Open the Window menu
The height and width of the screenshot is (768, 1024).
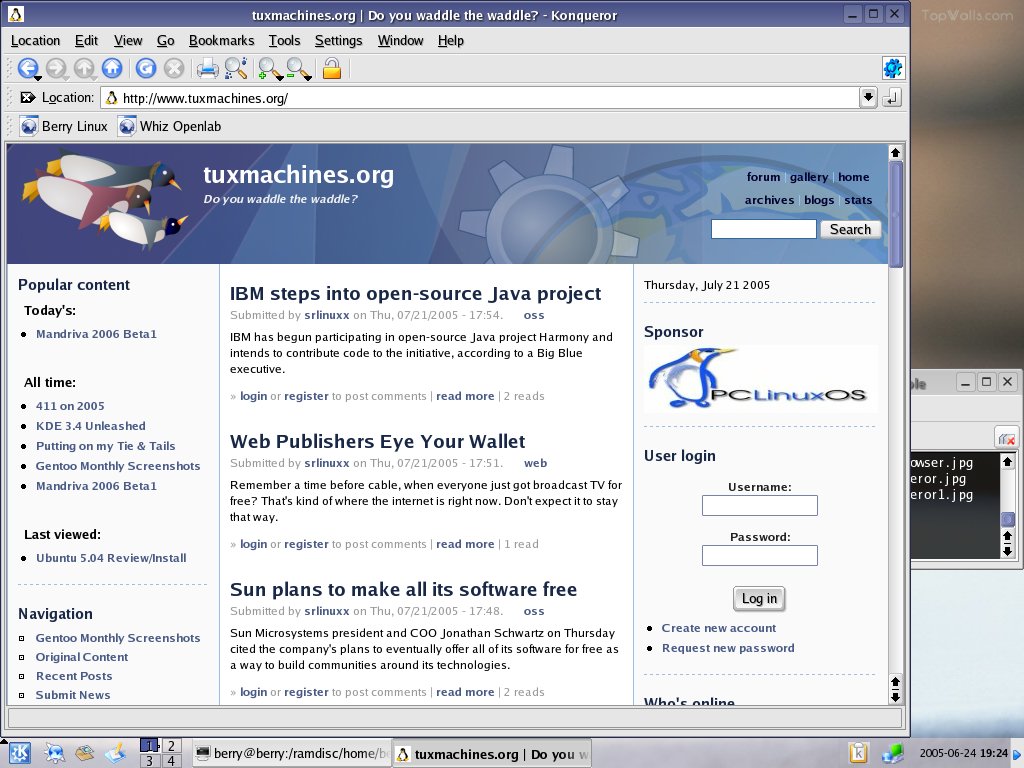tap(400, 40)
